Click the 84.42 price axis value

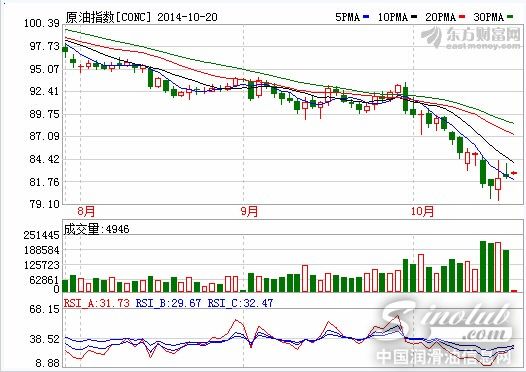(x=45, y=159)
